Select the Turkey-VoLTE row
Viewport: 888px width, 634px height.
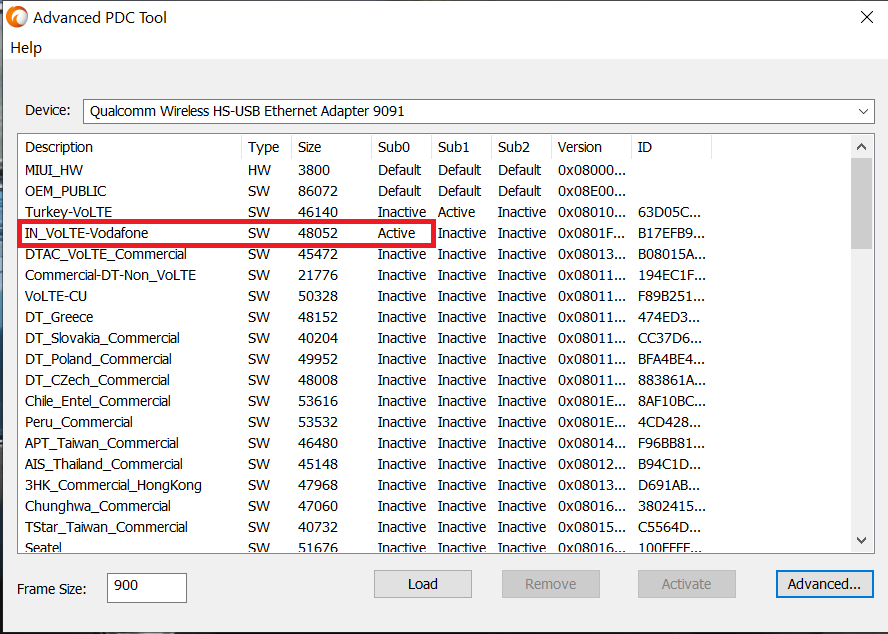365,212
